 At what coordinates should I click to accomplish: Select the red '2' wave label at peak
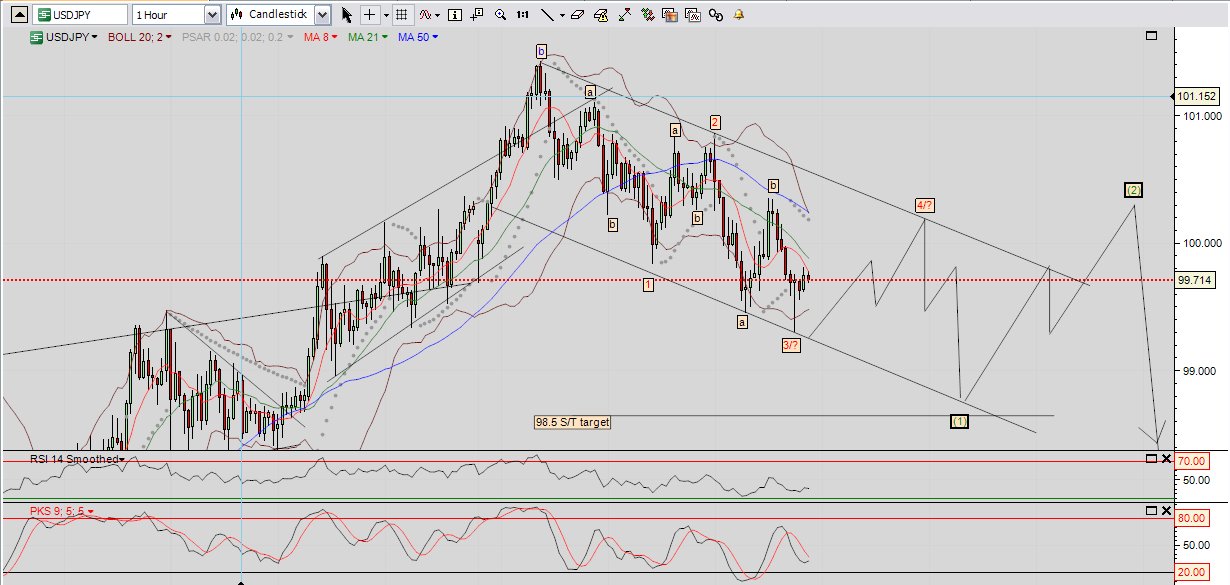tap(715, 122)
